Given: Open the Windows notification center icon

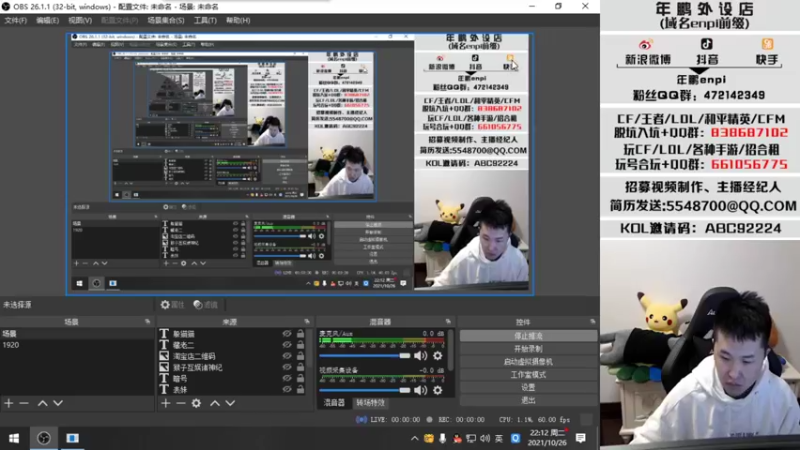Looking at the screenshot, I should pos(581,438).
